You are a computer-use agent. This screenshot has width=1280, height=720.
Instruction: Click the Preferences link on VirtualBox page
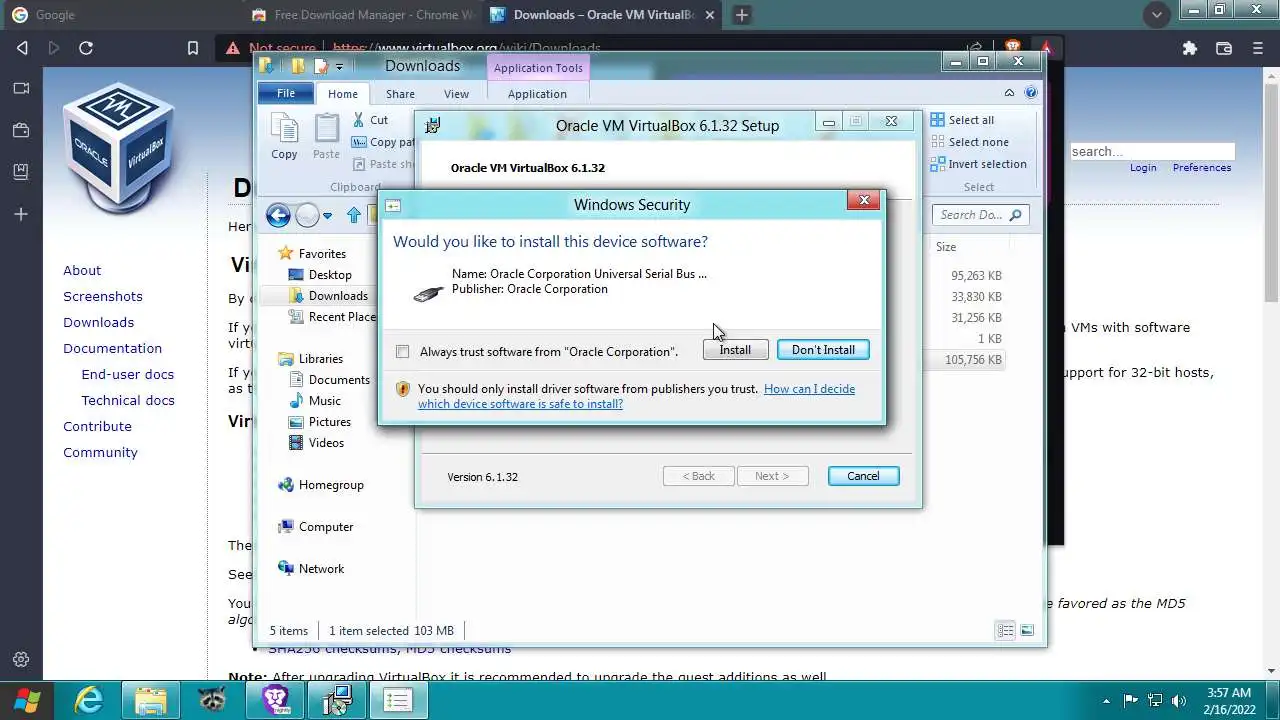[1202, 168]
